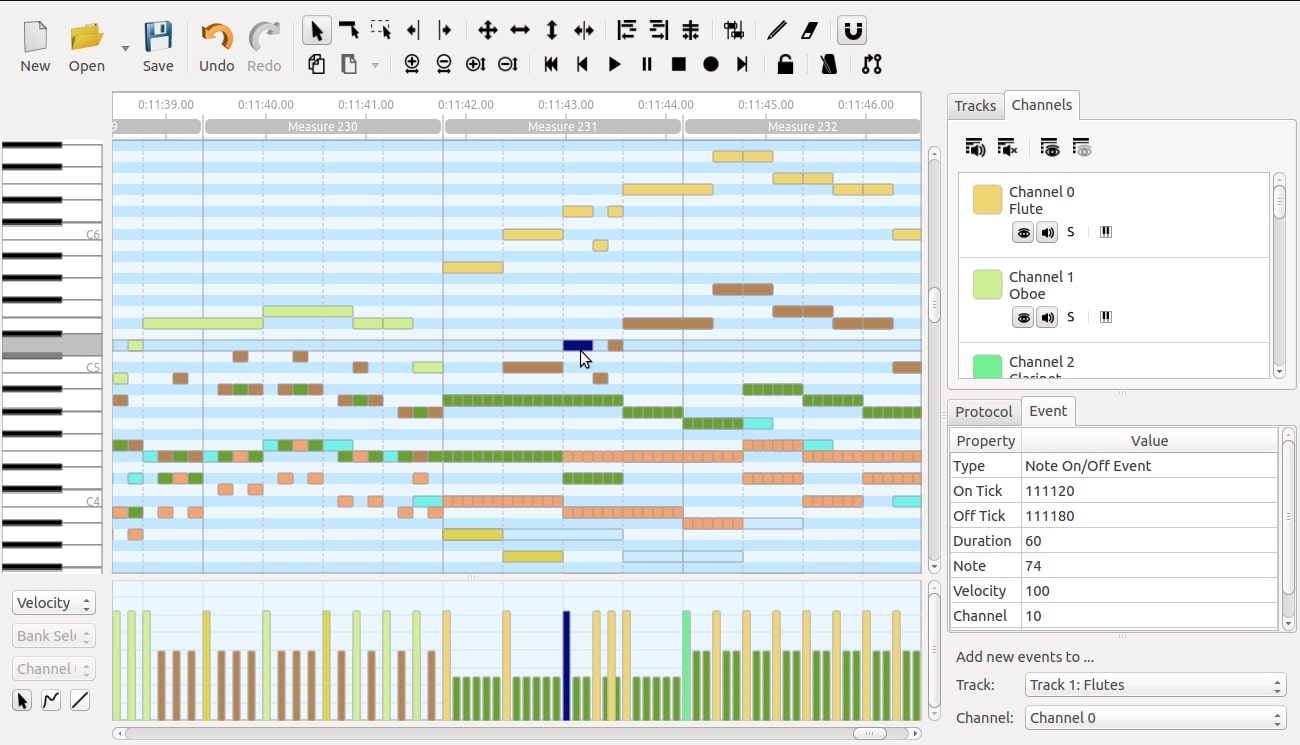The image size is (1300, 745).
Task: Start playback with the play button
Action: (x=614, y=64)
